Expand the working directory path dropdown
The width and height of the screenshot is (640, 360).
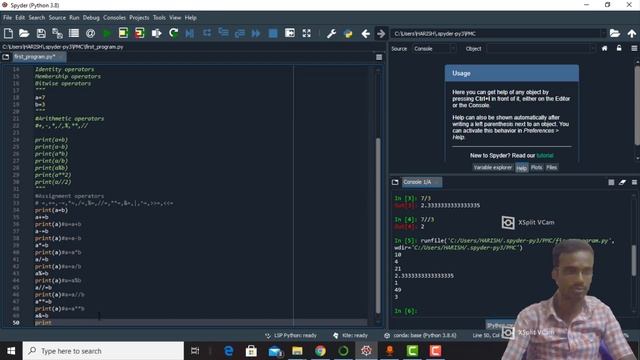(x=603, y=33)
